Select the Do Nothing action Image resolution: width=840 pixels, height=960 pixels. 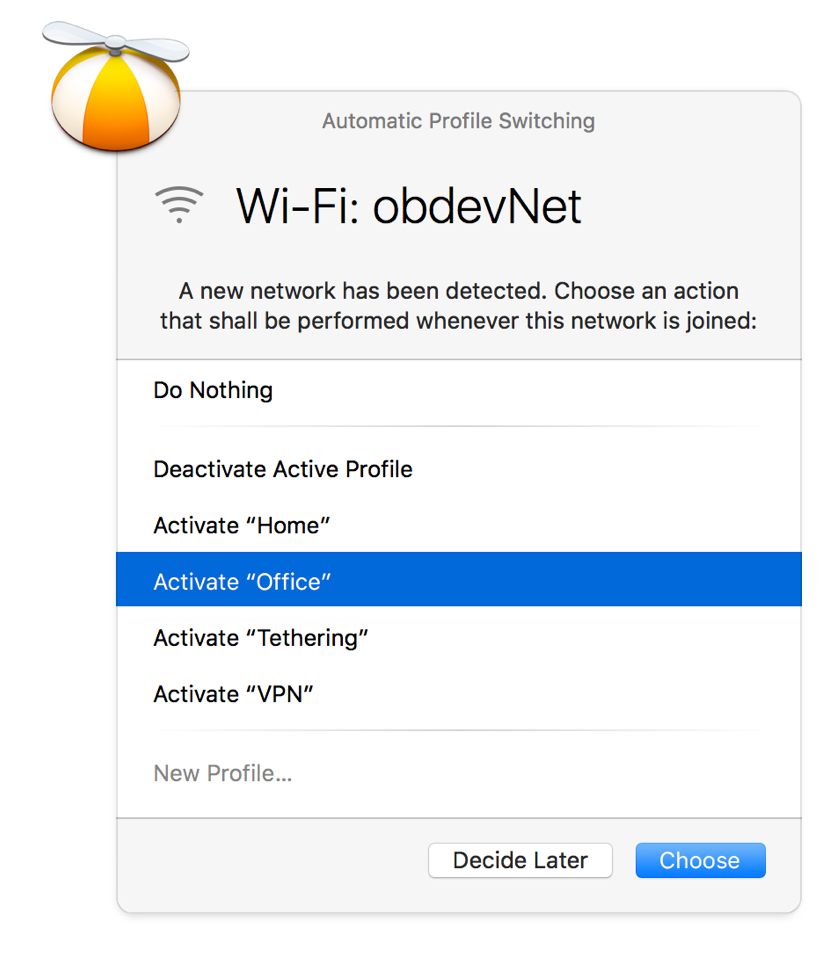point(459,391)
